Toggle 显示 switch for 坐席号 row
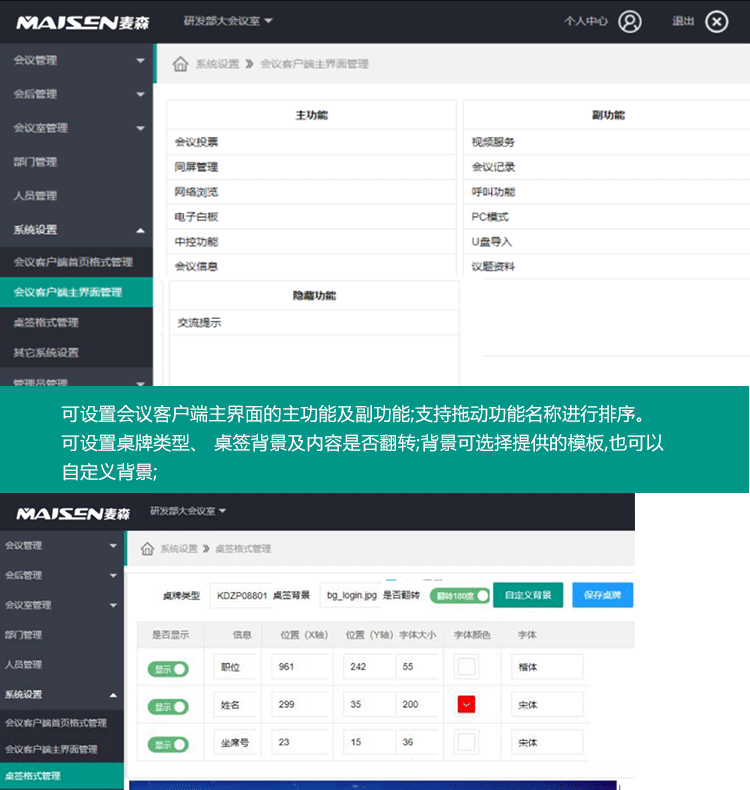 [x=168, y=744]
